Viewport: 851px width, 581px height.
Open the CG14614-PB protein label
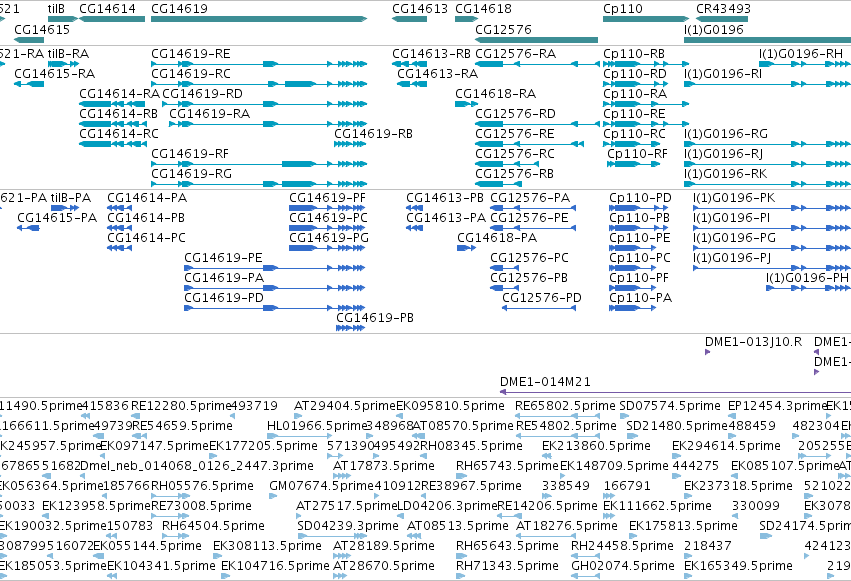[146, 218]
